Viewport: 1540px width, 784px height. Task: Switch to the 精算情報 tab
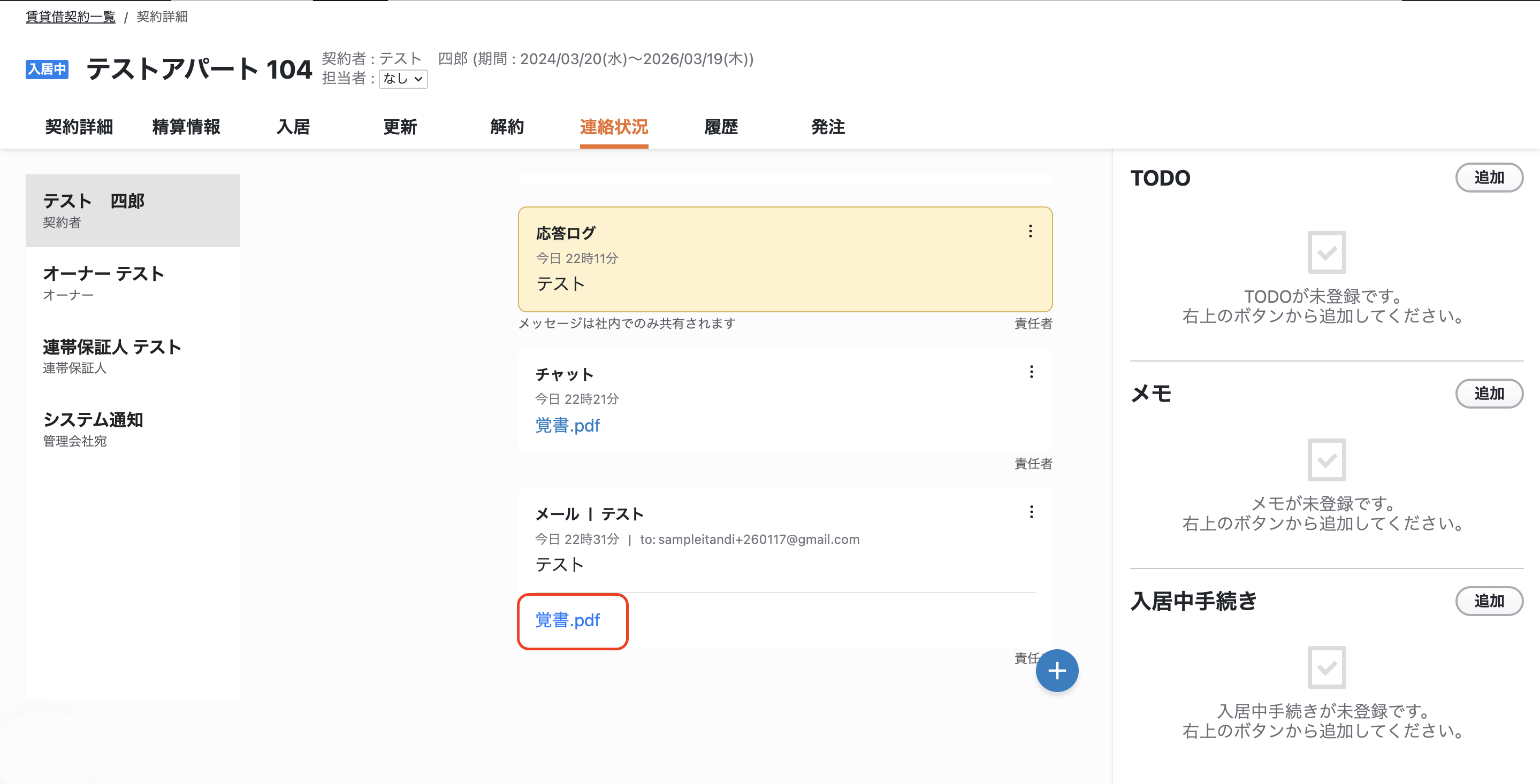[186, 127]
